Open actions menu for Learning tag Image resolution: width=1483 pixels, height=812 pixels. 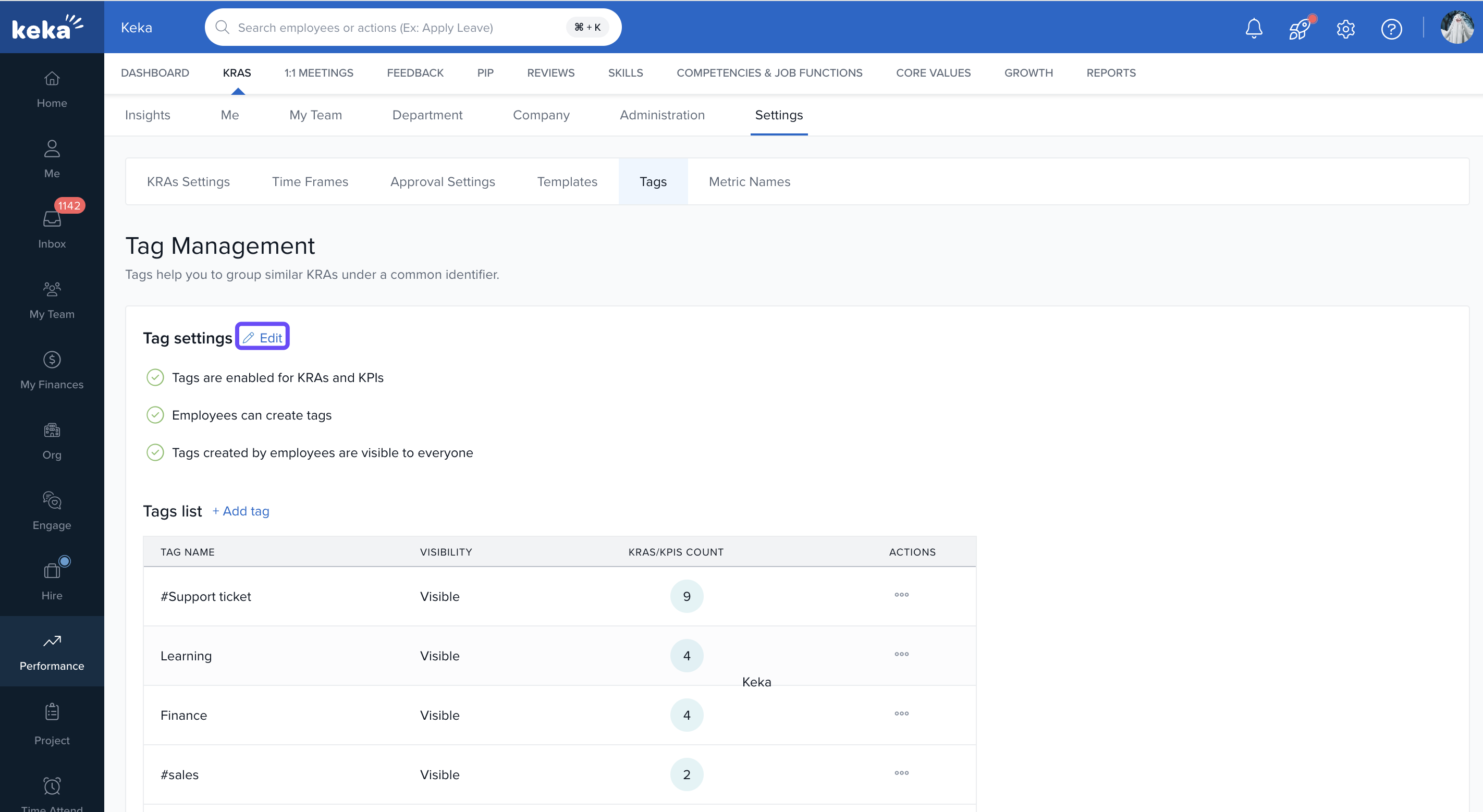(902, 654)
